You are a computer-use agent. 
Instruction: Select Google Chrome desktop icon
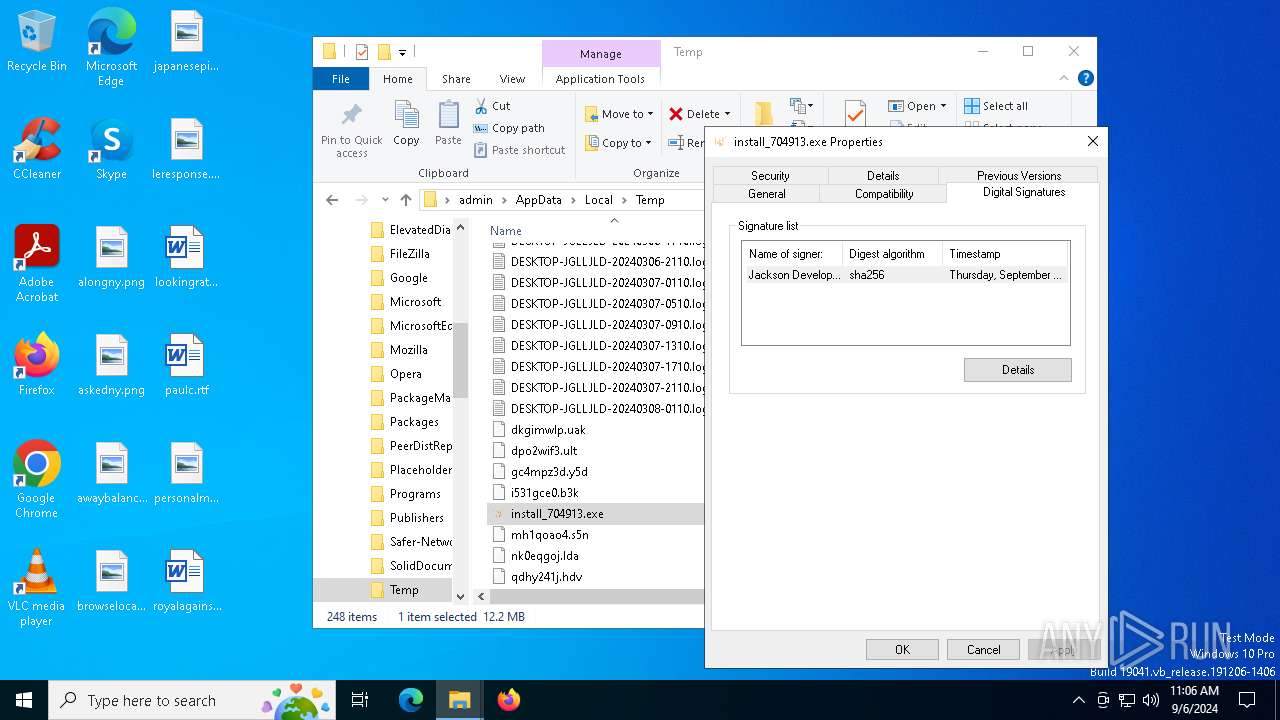(x=37, y=480)
